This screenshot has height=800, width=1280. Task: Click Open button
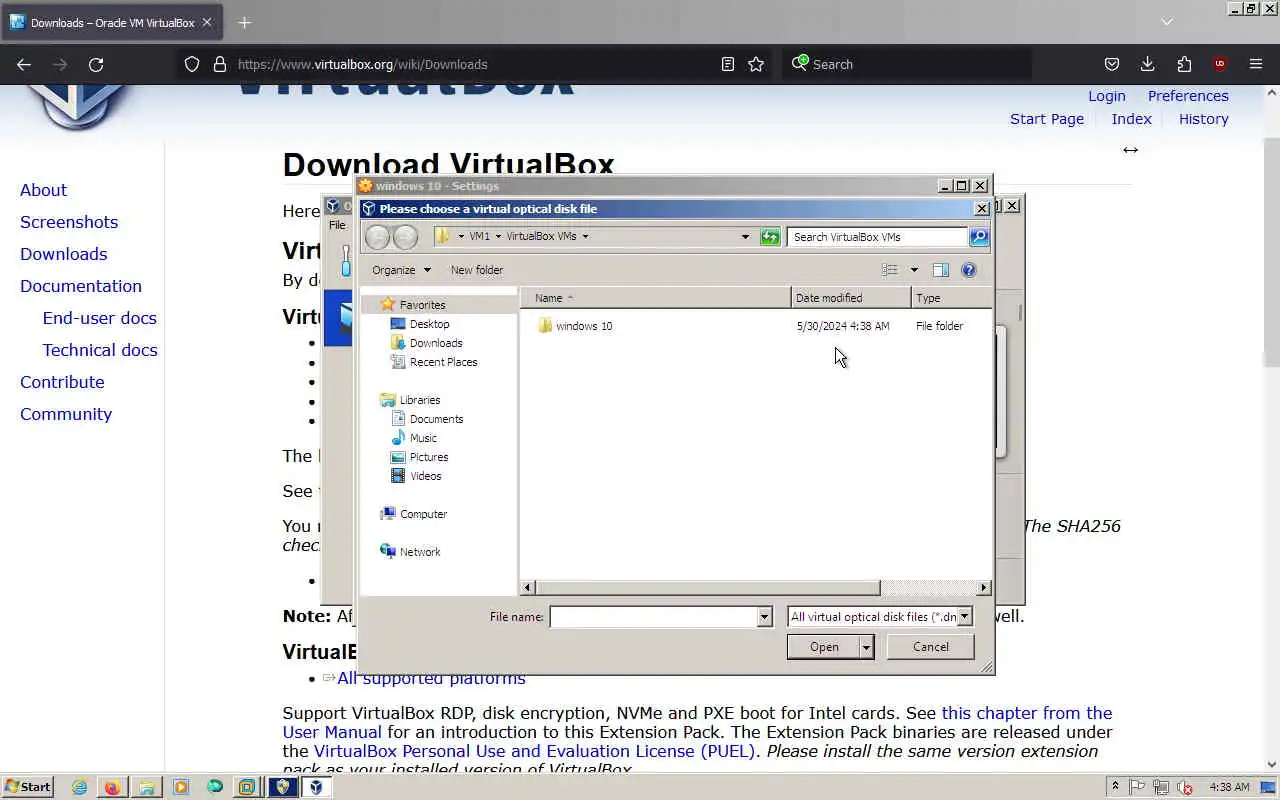click(824, 647)
